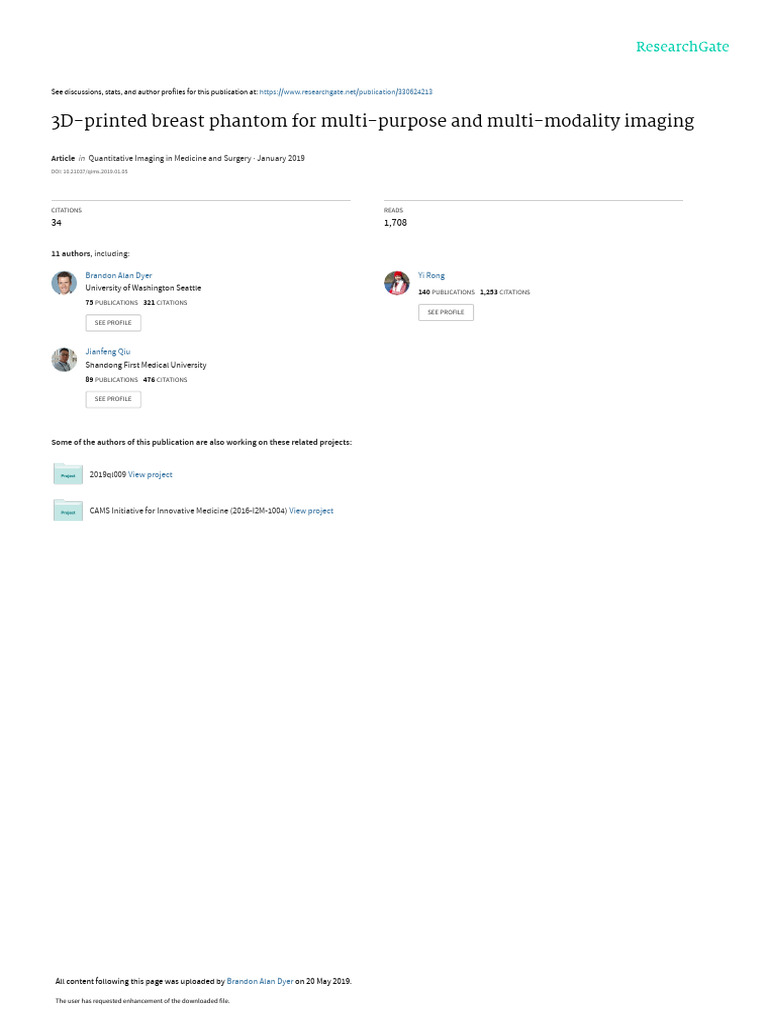Click the DOI text under journal name
The height and width of the screenshot is (1024, 768).
(x=89, y=172)
